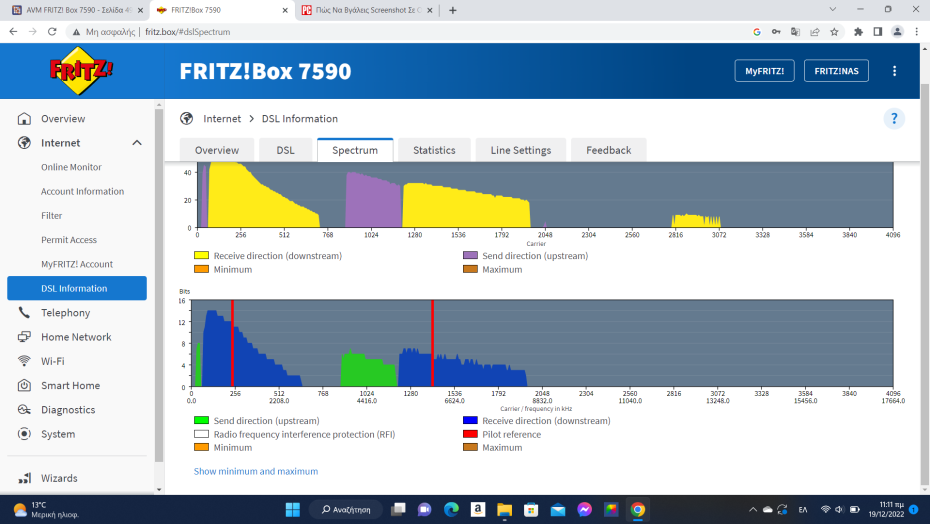Open the header three-dot options menu
Screen dimensions: 930x524
coord(894,71)
